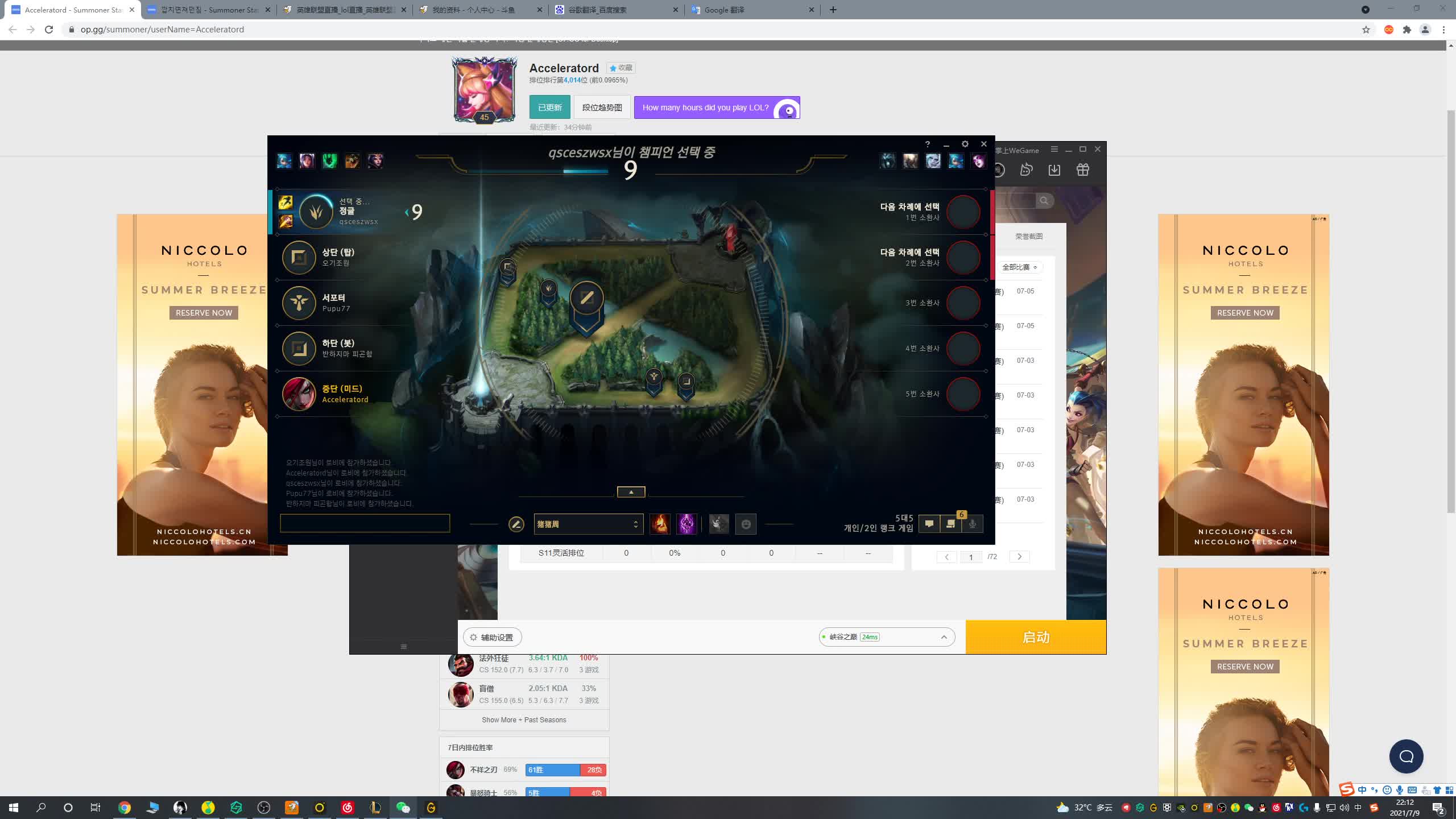Toggle the voice chat microphone
This screenshot has height=819, width=1456.
973,524
